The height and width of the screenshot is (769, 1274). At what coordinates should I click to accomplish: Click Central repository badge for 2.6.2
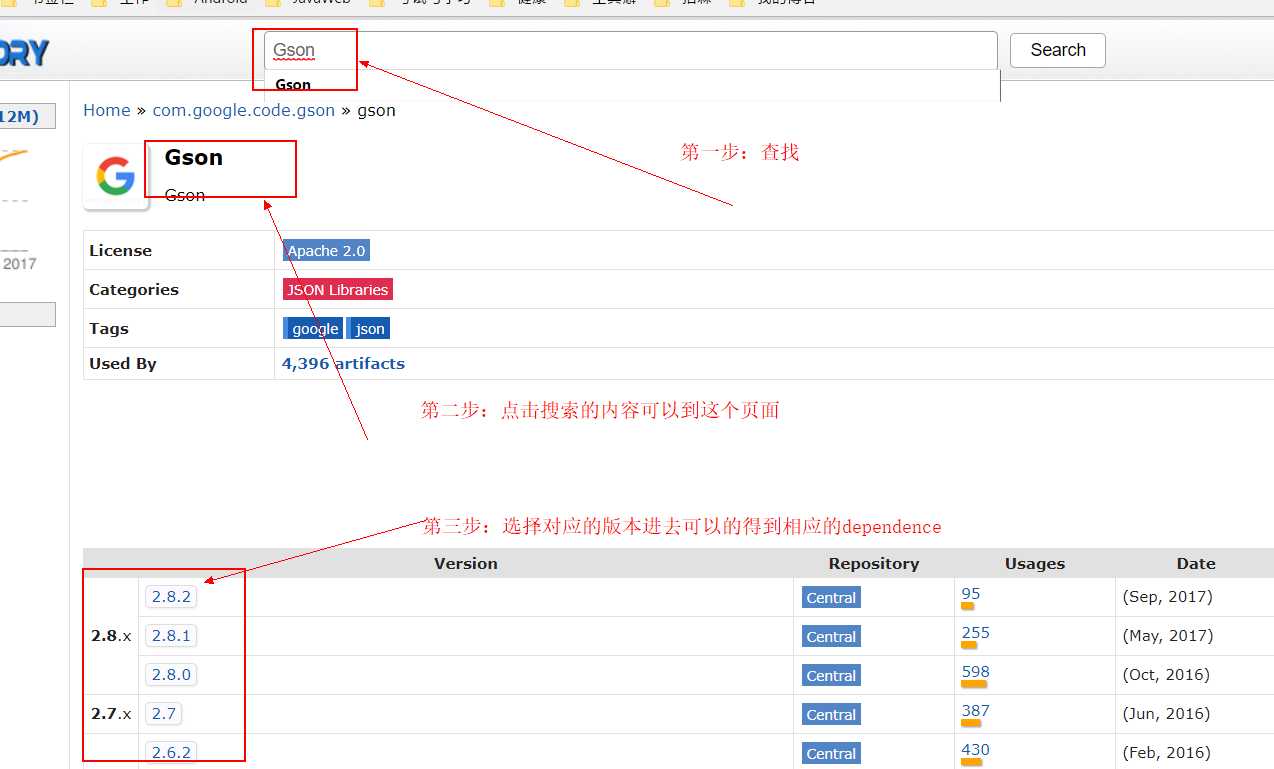click(831, 754)
